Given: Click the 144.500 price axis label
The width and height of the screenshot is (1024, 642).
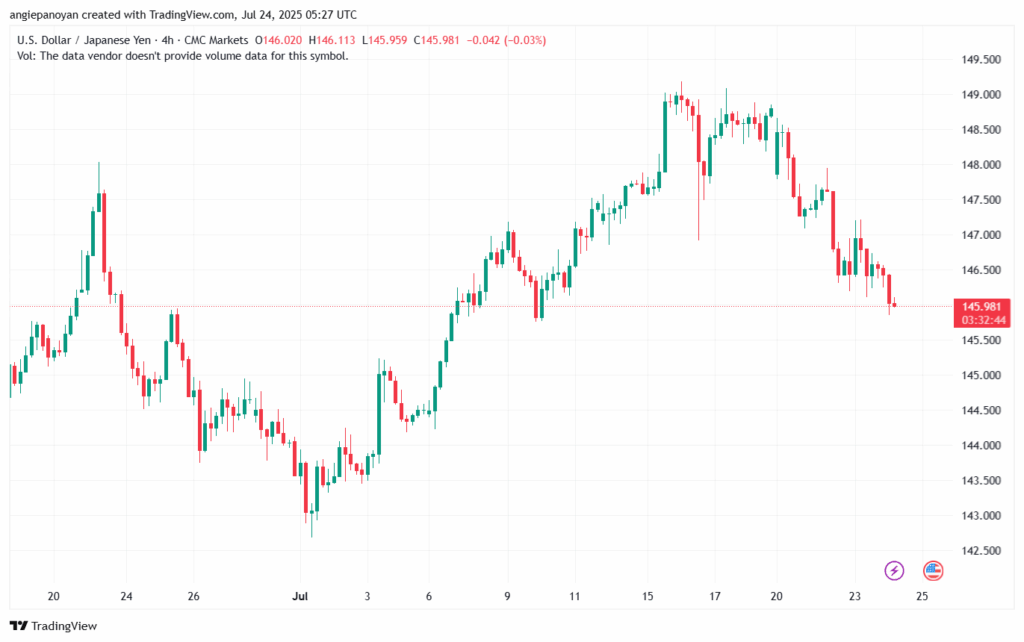Looking at the screenshot, I should (x=981, y=410).
